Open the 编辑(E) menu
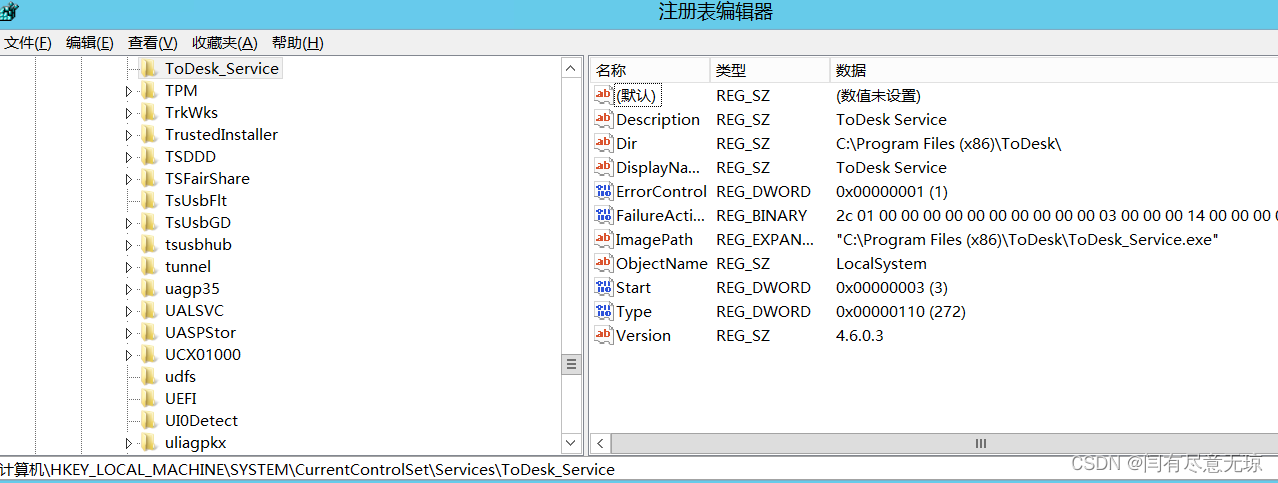The image size is (1278, 483). [90, 43]
